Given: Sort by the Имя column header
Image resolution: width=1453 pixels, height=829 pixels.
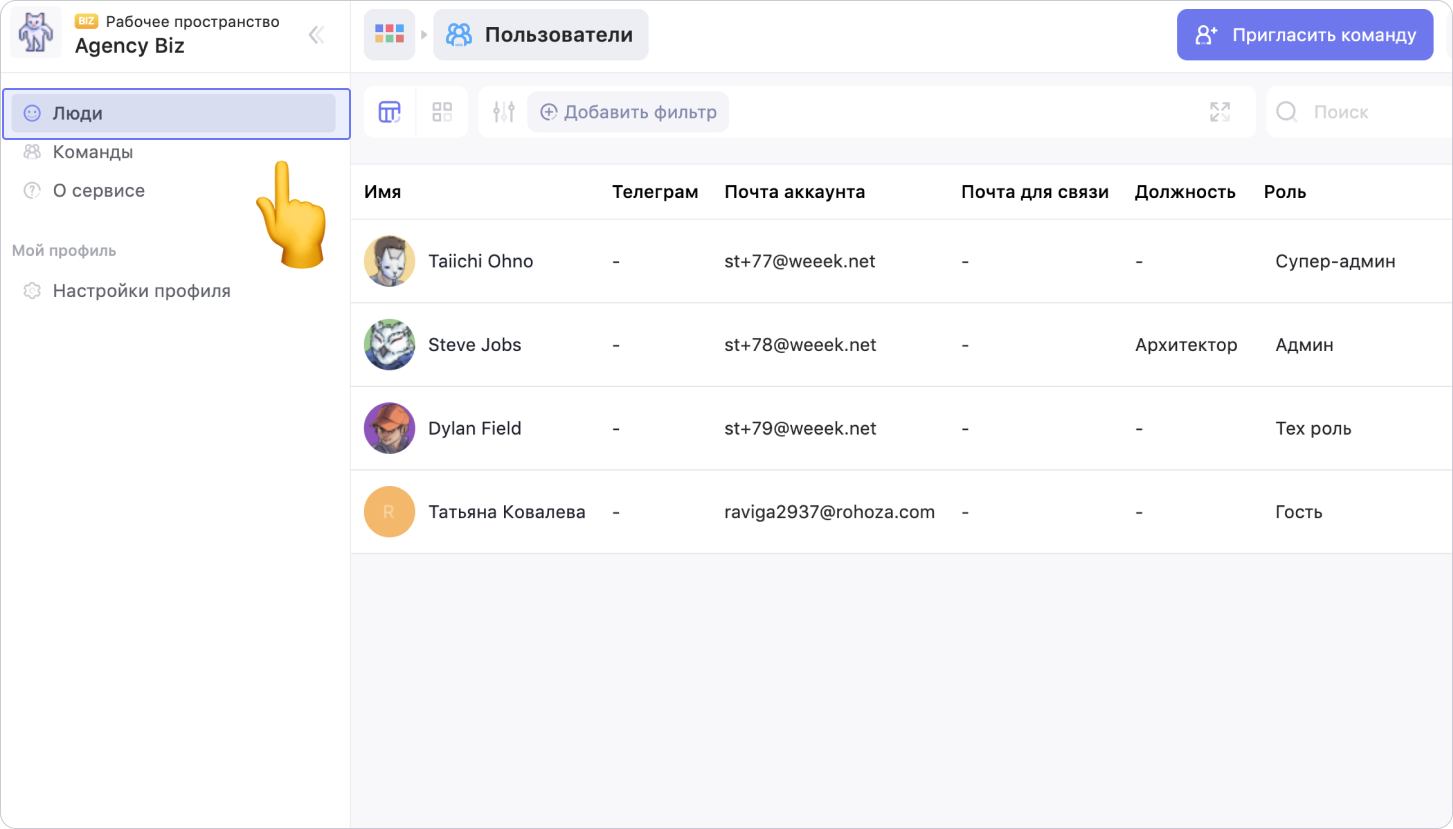Looking at the screenshot, I should point(383,192).
